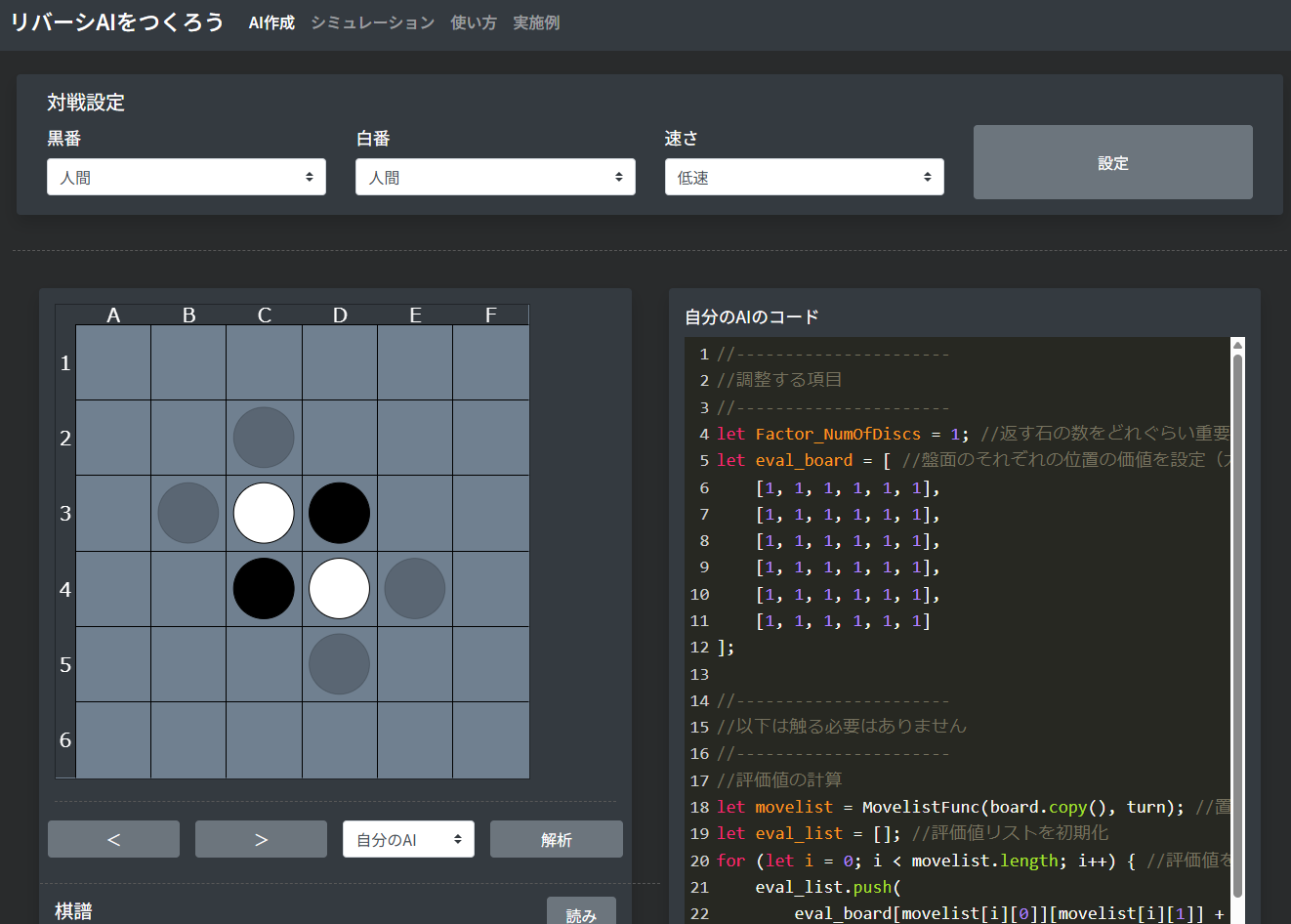Click the //調整する項目 comment on line 2
Image resolution: width=1291 pixels, height=924 pixels.
pyautogui.click(x=779, y=380)
